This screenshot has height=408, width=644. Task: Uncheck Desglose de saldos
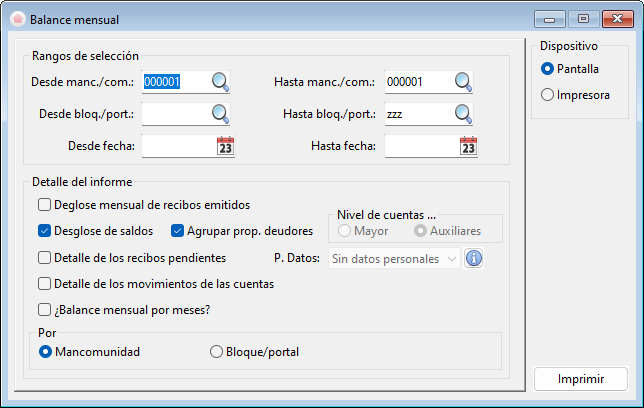(44, 231)
